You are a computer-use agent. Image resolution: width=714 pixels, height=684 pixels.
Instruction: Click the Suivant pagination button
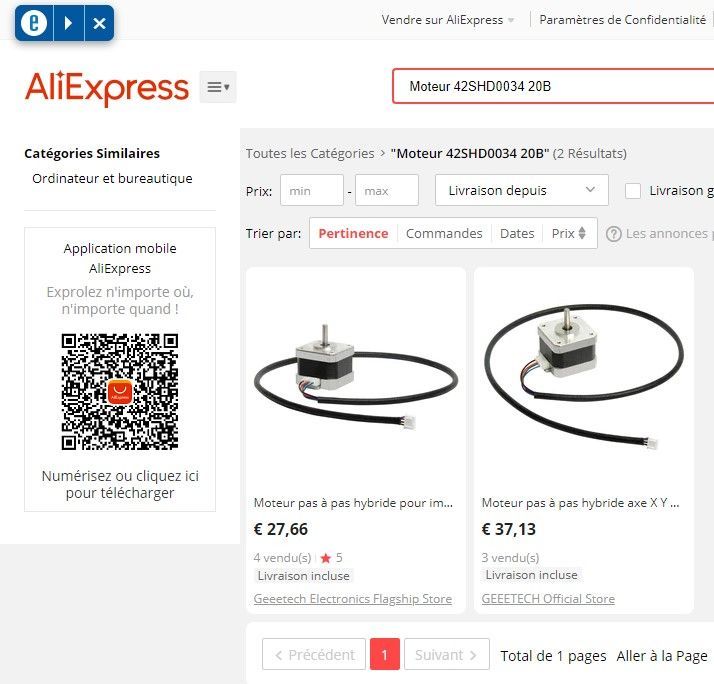pos(447,654)
